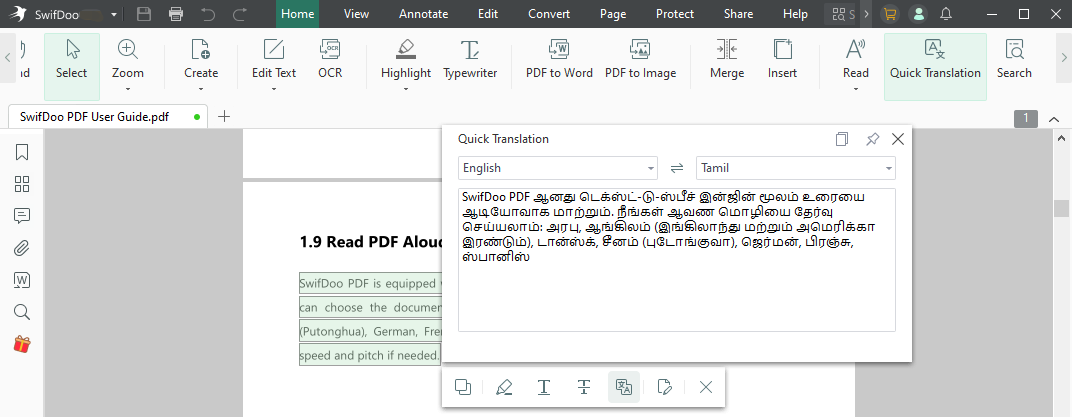This screenshot has width=1072, height=417.
Task: Open a new tab with plus button
Action: click(224, 117)
